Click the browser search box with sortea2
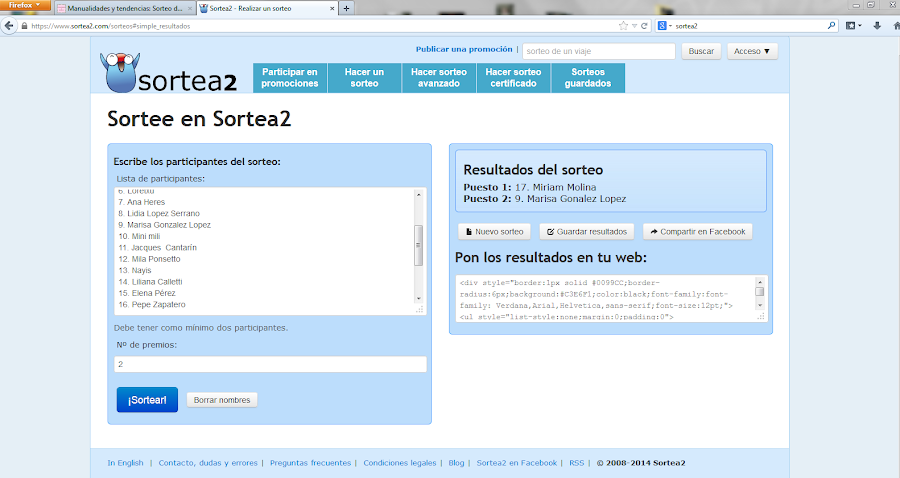 [x=749, y=26]
